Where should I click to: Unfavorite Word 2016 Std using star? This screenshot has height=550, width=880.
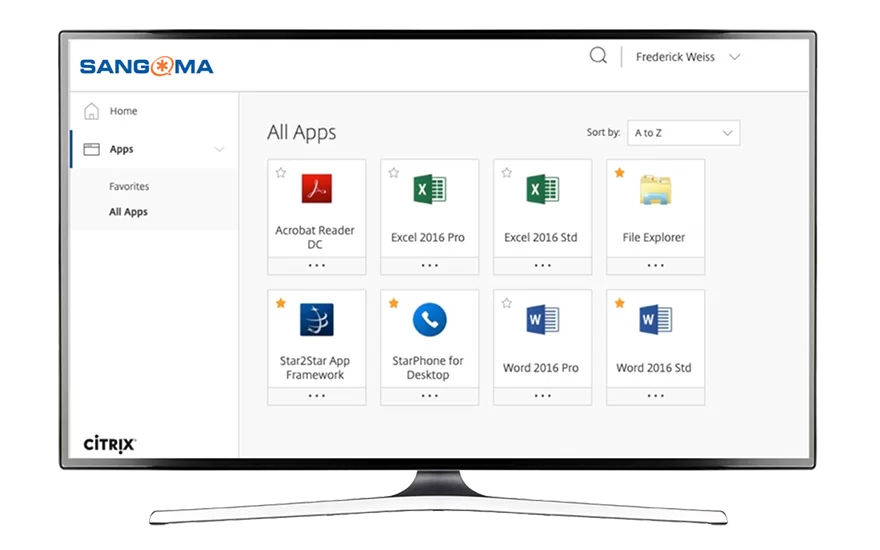[x=620, y=304]
